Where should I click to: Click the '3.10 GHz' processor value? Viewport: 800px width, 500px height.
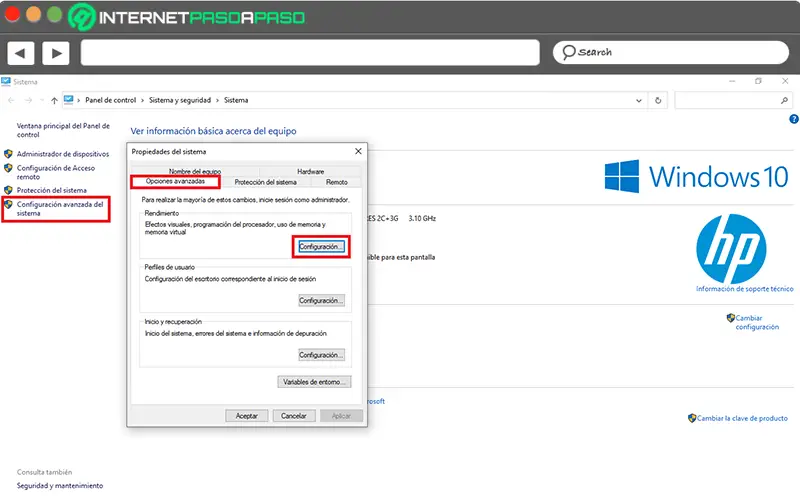[x=422, y=218]
